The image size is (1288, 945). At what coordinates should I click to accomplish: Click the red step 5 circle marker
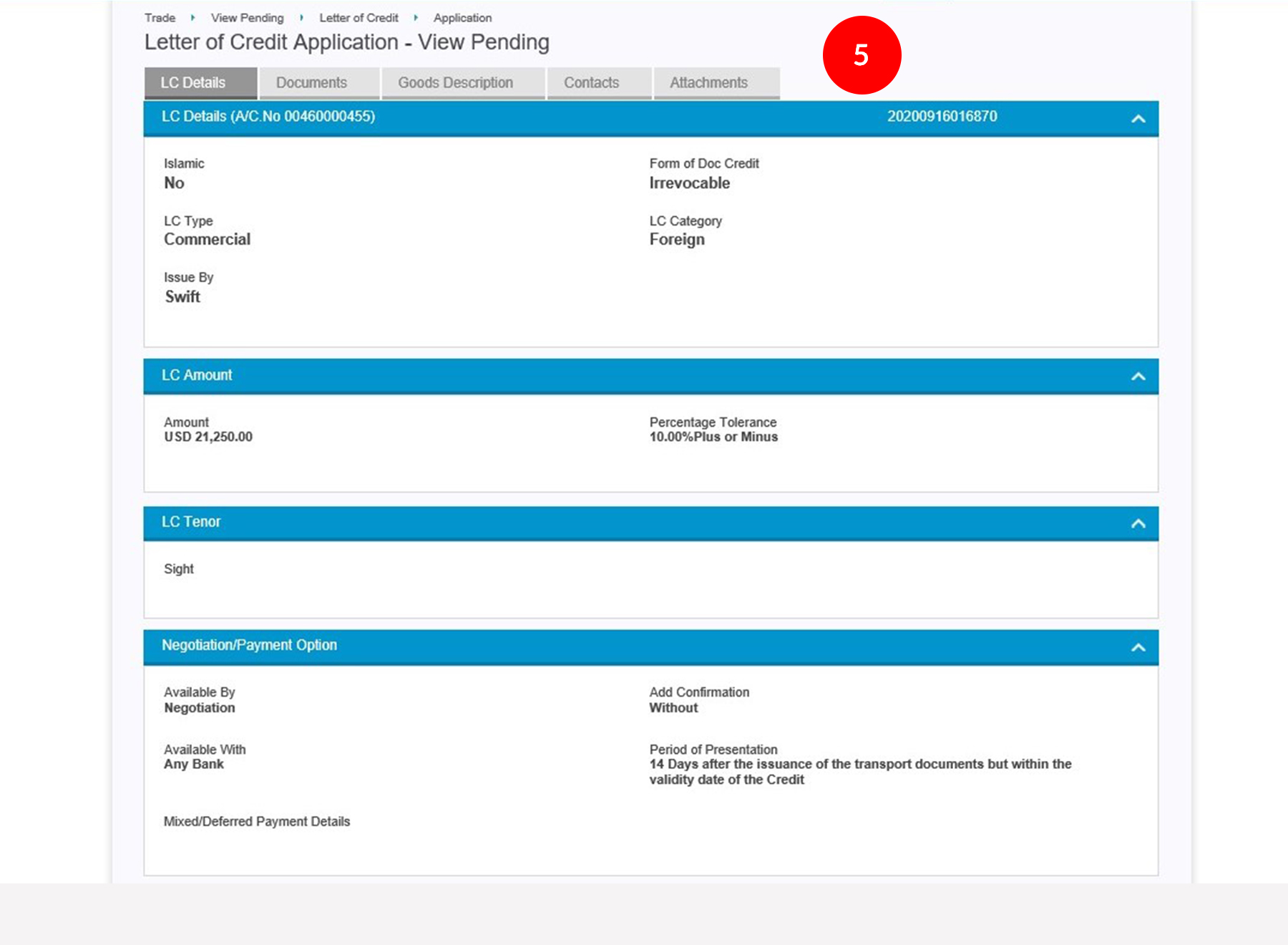(x=862, y=55)
